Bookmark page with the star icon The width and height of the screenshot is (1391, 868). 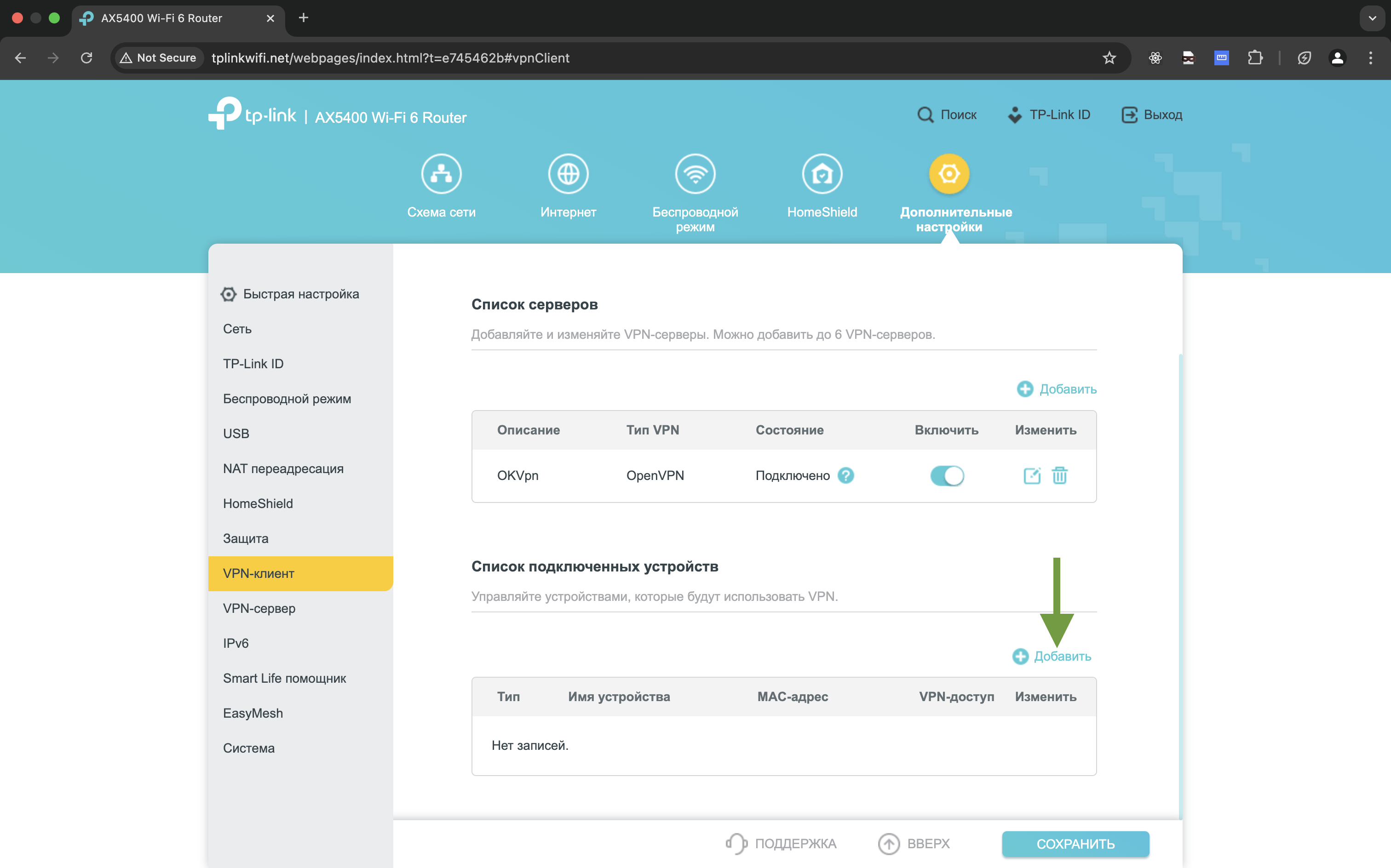tap(1109, 58)
